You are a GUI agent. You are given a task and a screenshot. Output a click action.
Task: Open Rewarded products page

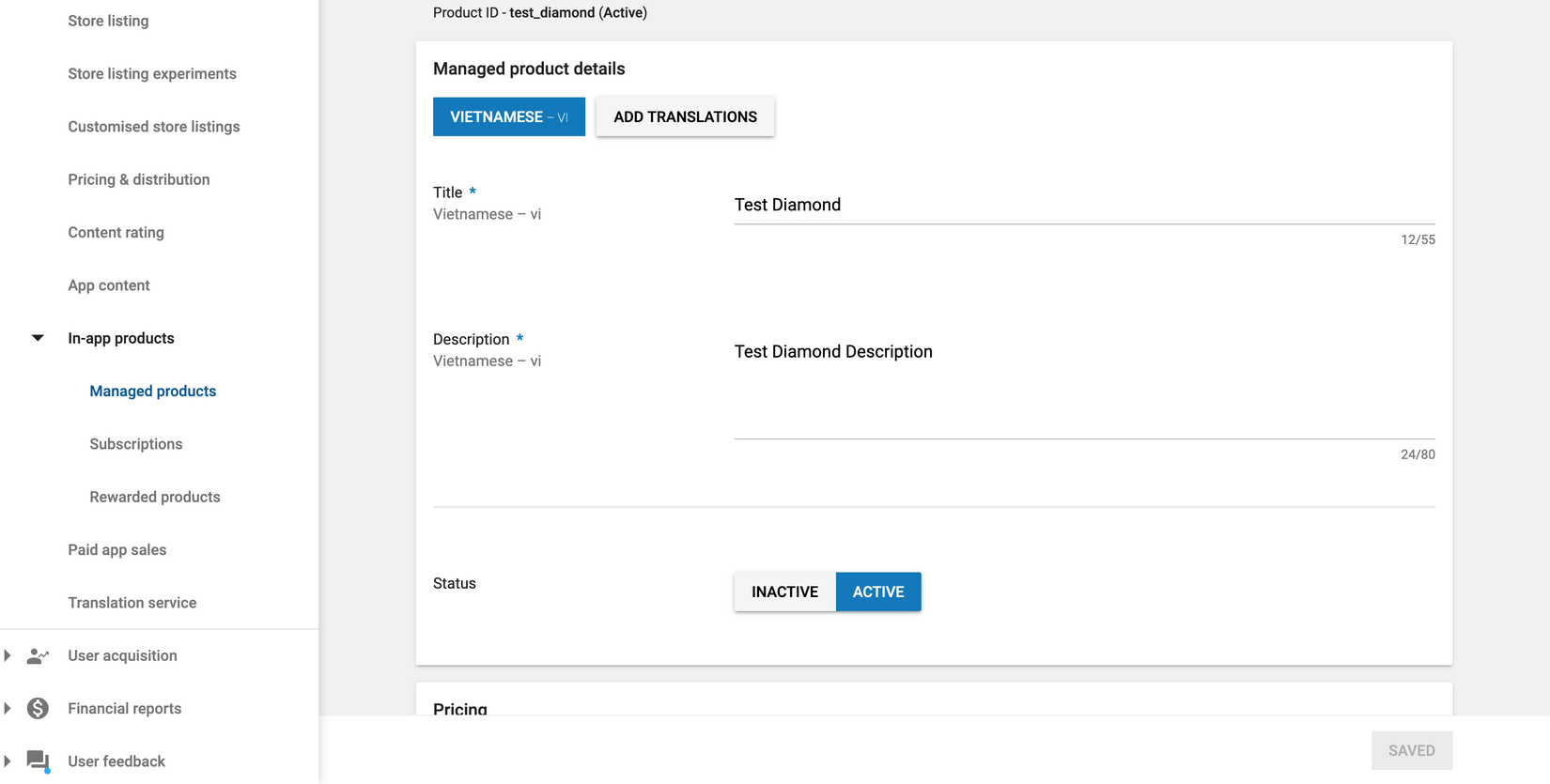154,498
